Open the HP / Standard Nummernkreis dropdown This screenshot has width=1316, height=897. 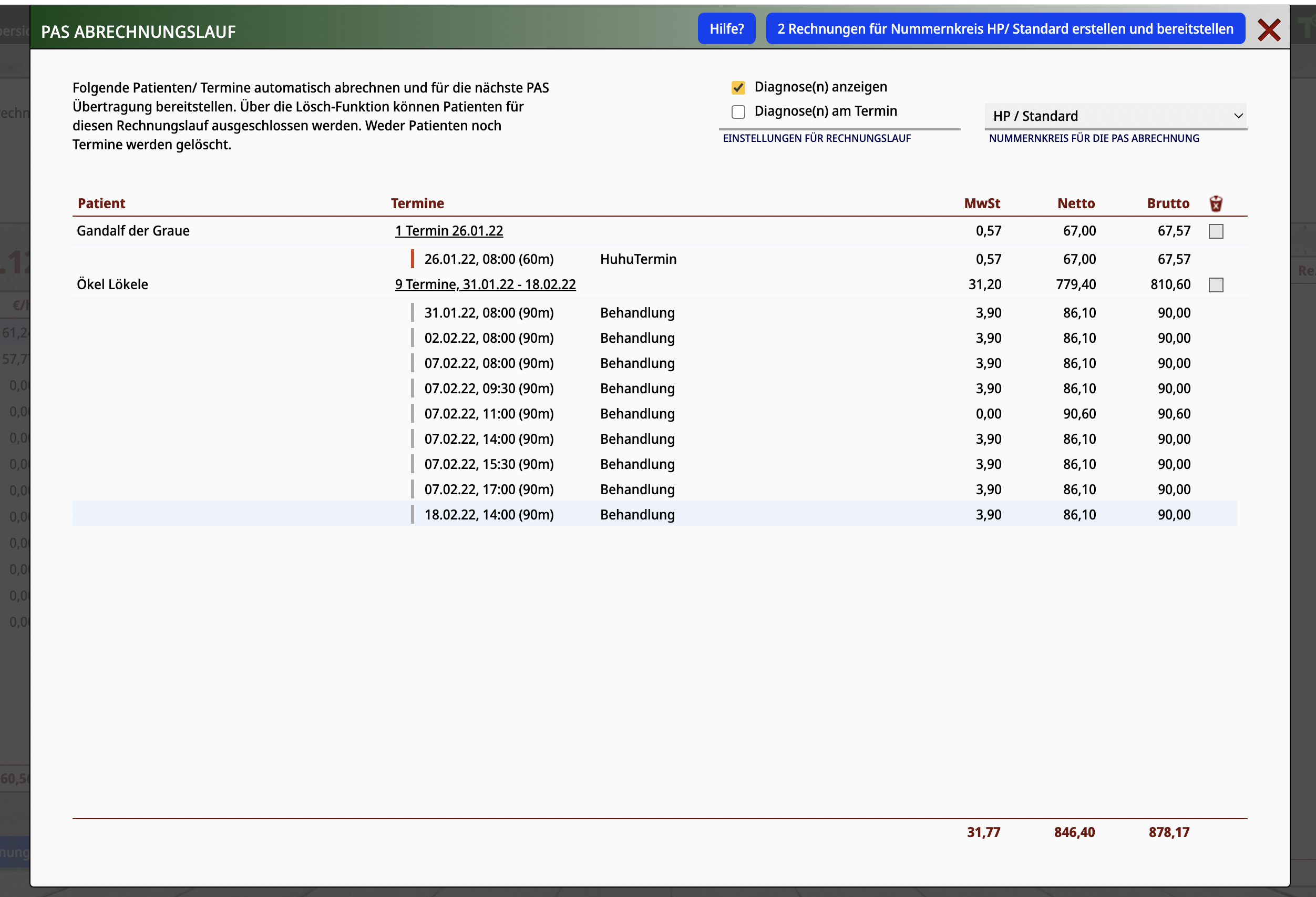click(x=1116, y=116)
